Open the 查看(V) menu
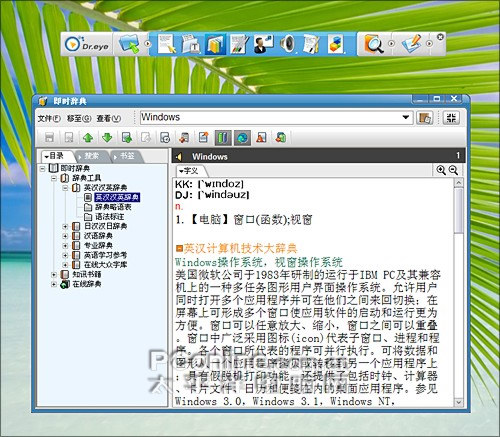This screenshot has width=500, height=437. click(x=109, y=118)
